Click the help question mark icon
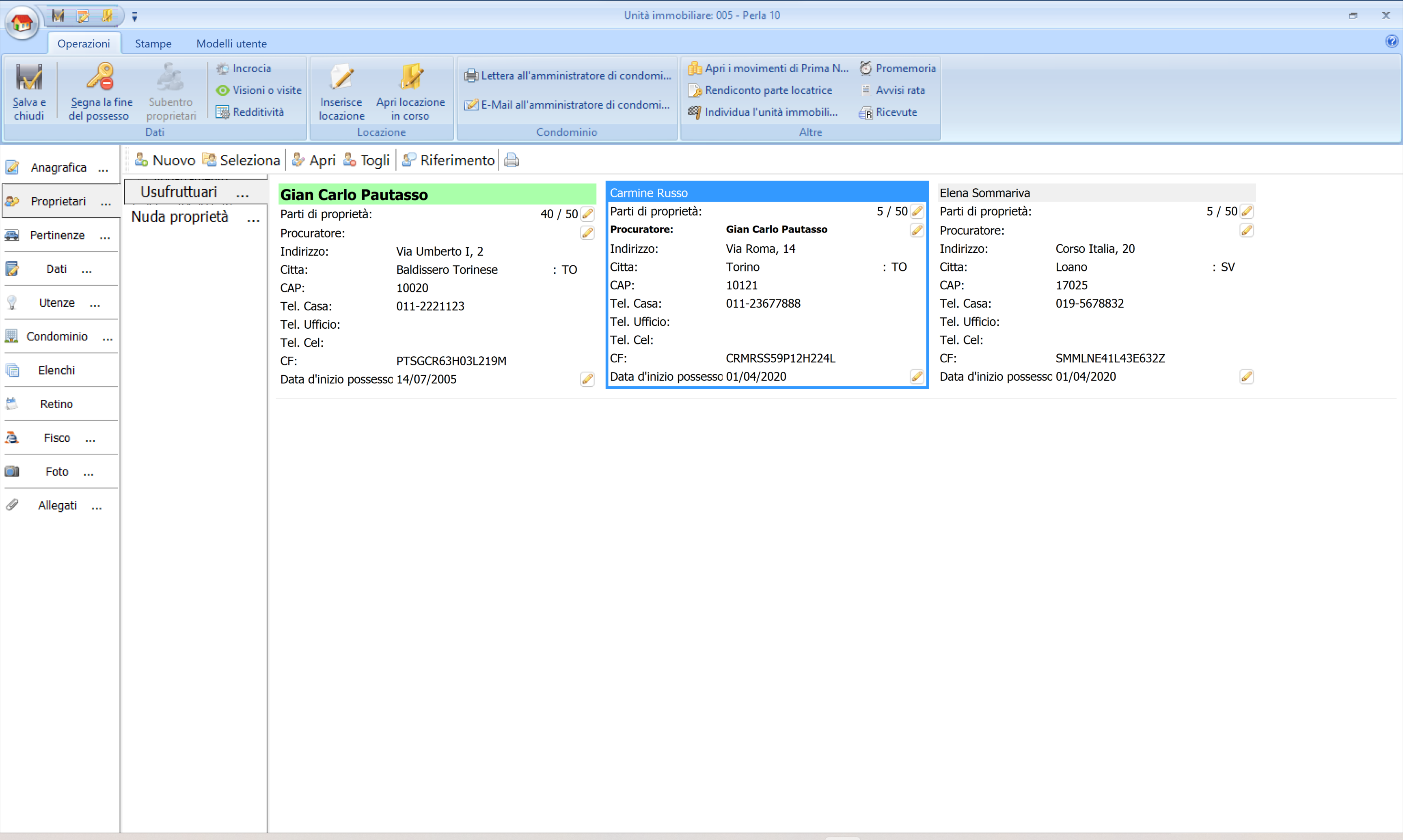This screenshot has height=840, width=1403. 1391,41
